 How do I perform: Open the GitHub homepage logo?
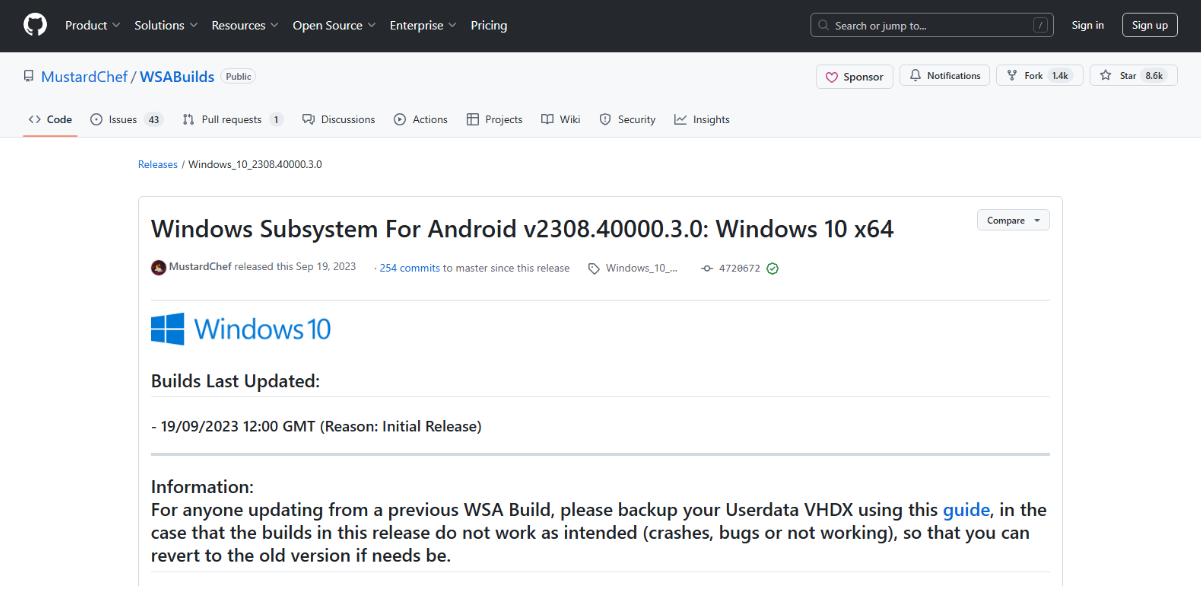pyautogui.click(x=35, y=25)
